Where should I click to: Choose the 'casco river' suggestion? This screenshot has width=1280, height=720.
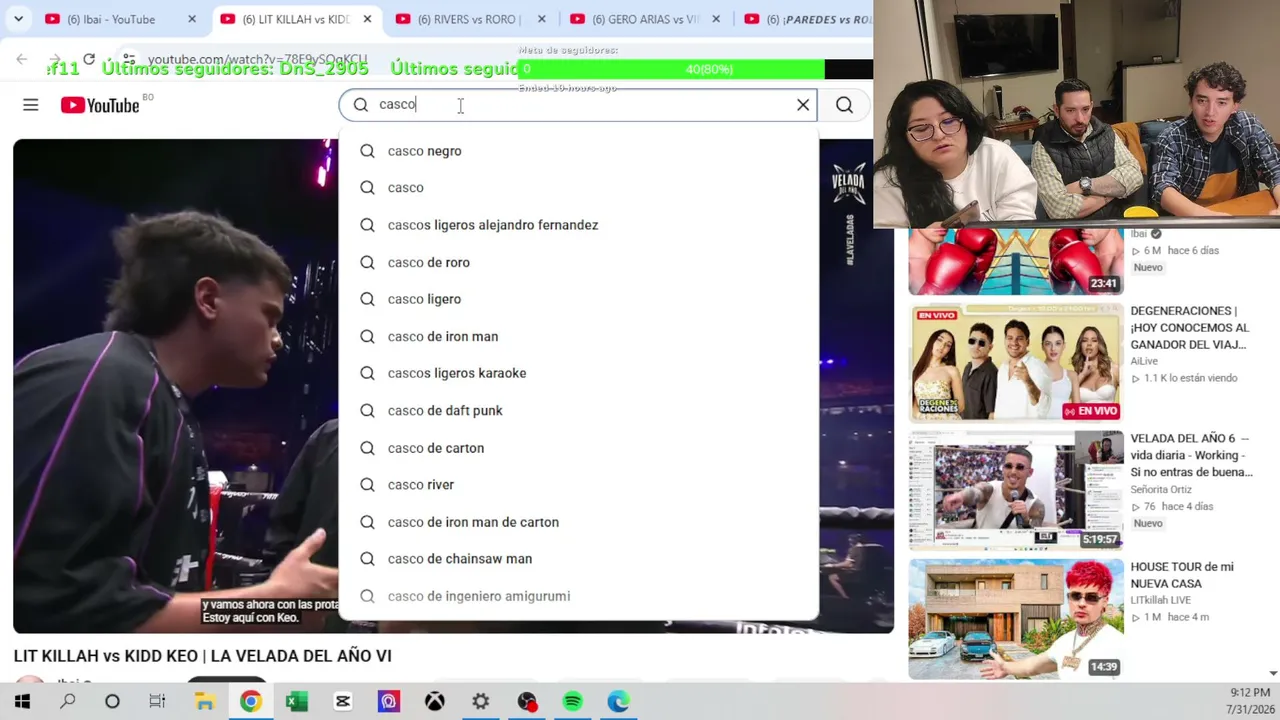point(578,485)
